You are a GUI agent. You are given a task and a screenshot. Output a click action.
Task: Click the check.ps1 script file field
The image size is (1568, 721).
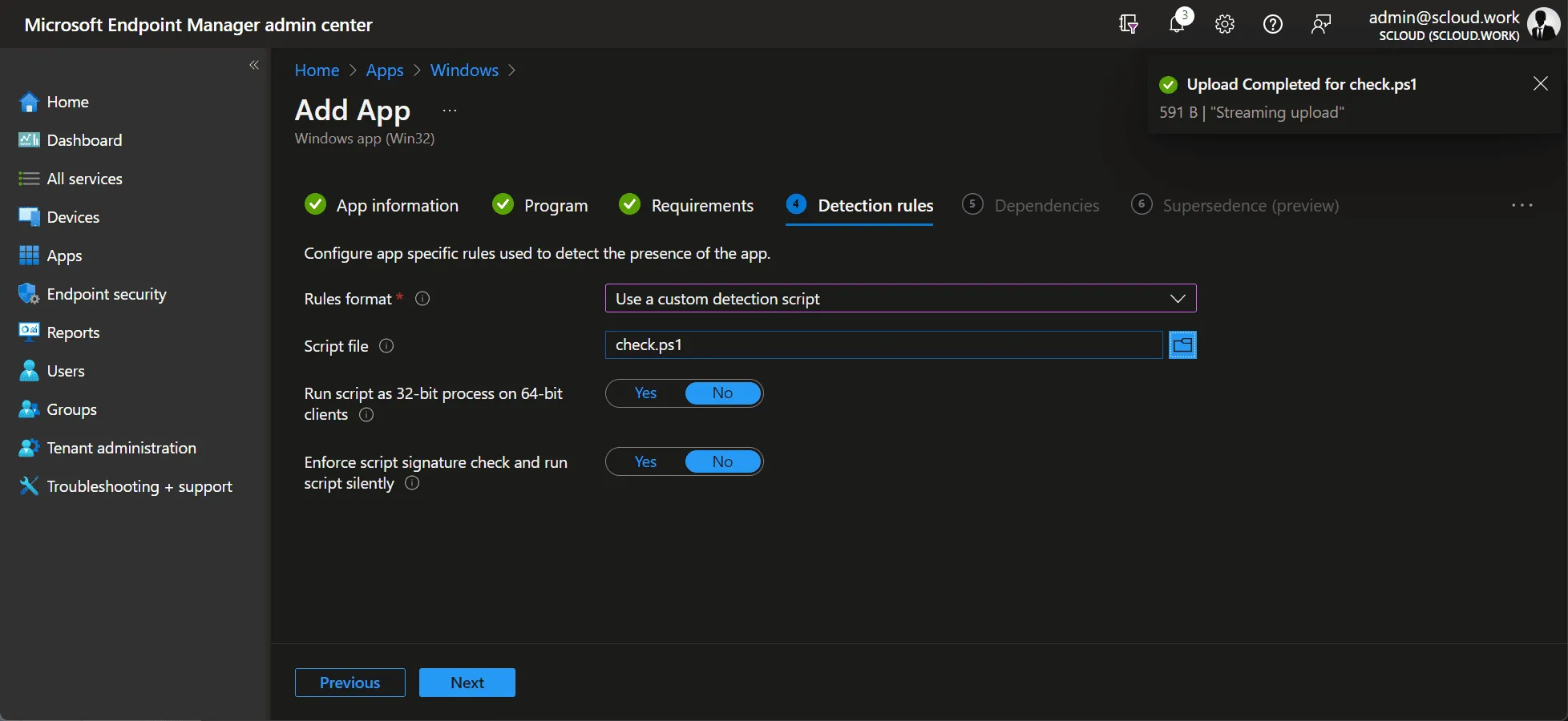[883, 345]
